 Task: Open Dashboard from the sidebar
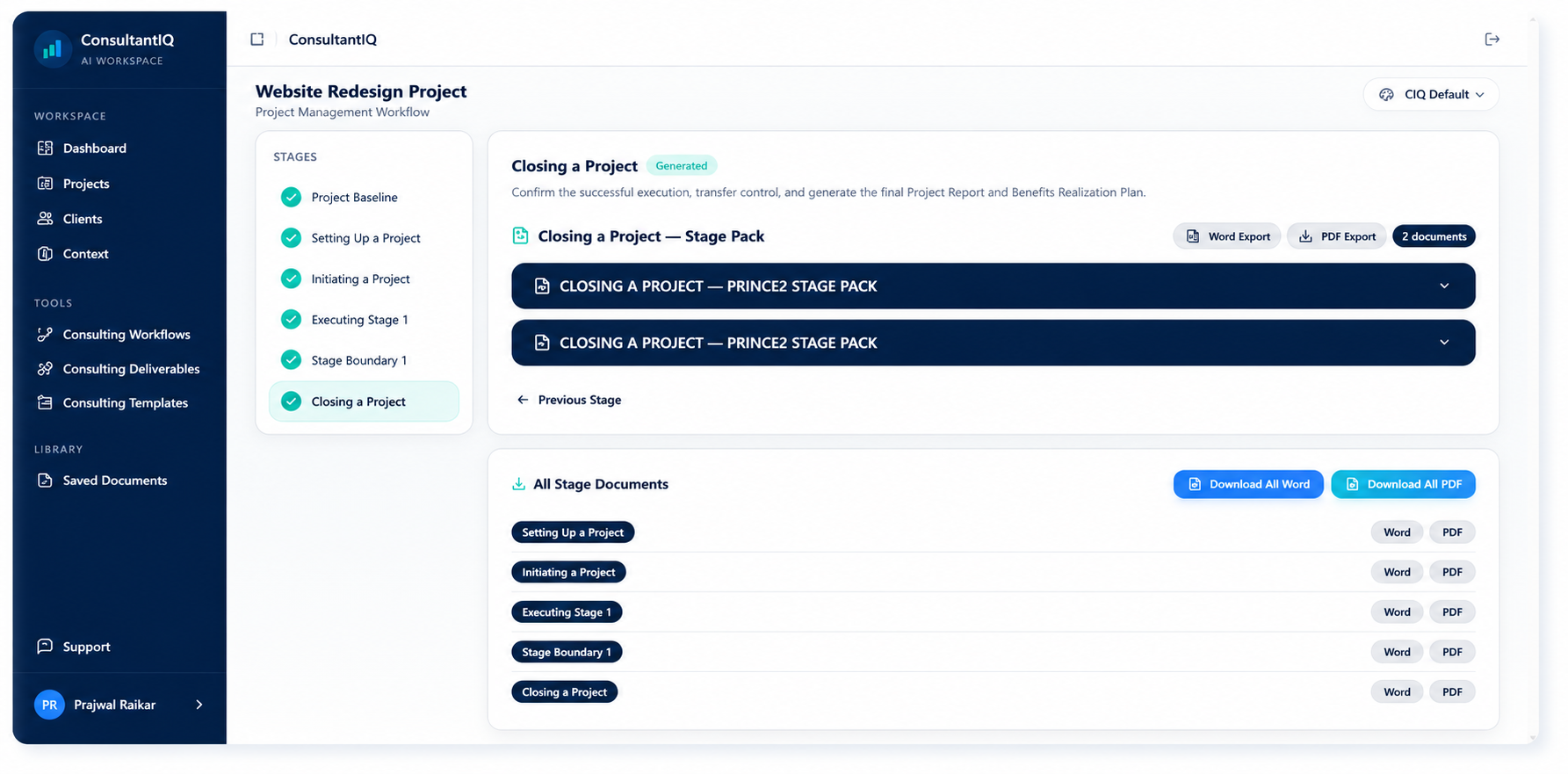coord(94,148)
